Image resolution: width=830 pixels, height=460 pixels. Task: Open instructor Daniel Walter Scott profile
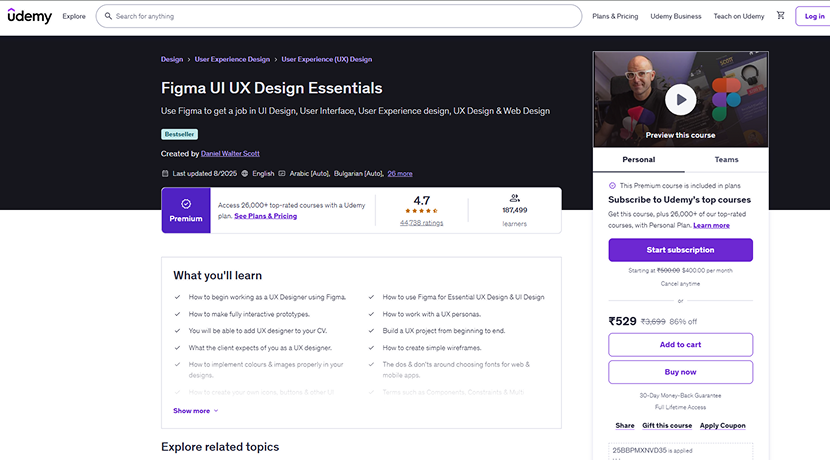point(230,154)
